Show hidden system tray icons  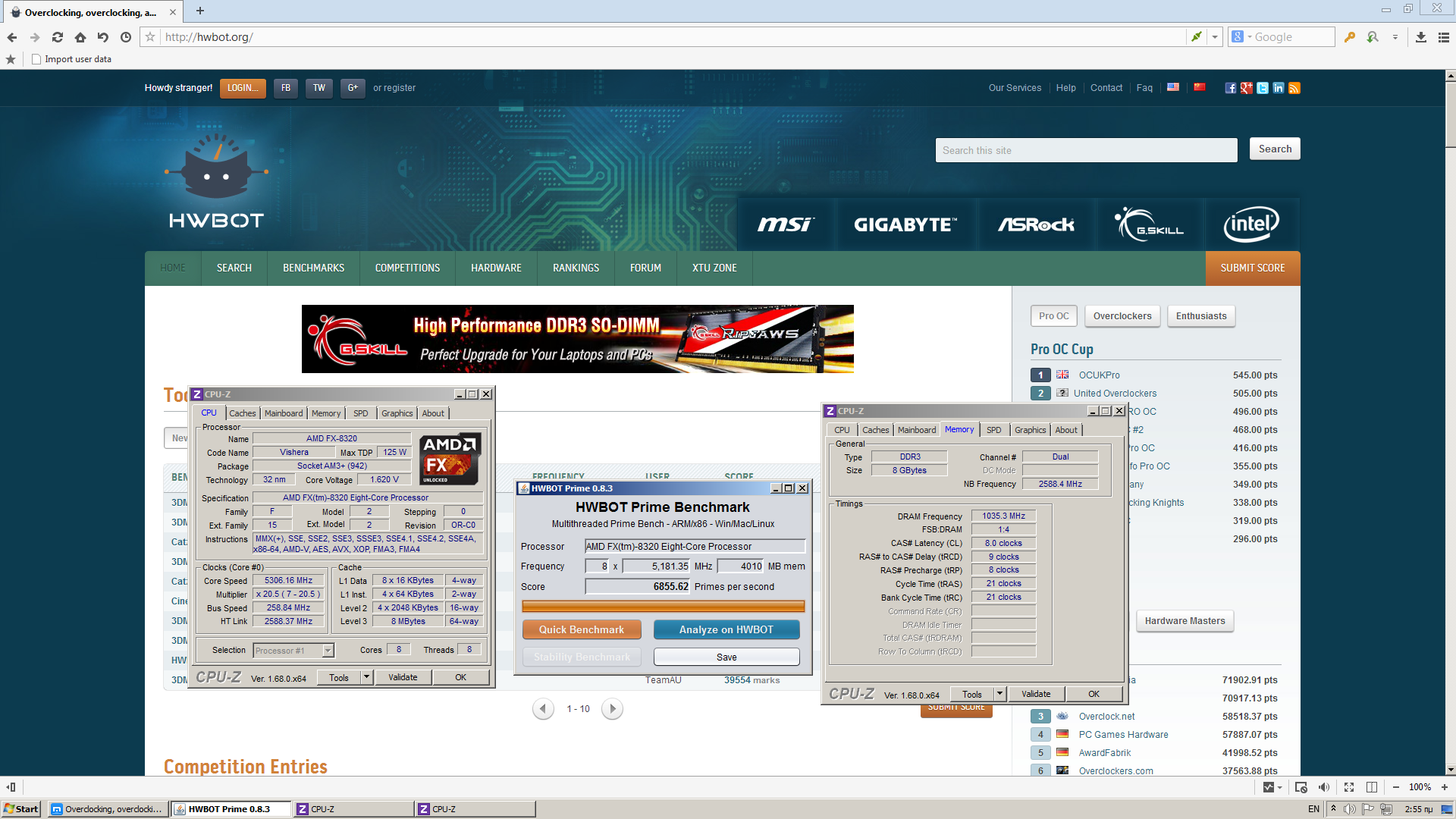pyautogui.click(x=1333, y=809)
